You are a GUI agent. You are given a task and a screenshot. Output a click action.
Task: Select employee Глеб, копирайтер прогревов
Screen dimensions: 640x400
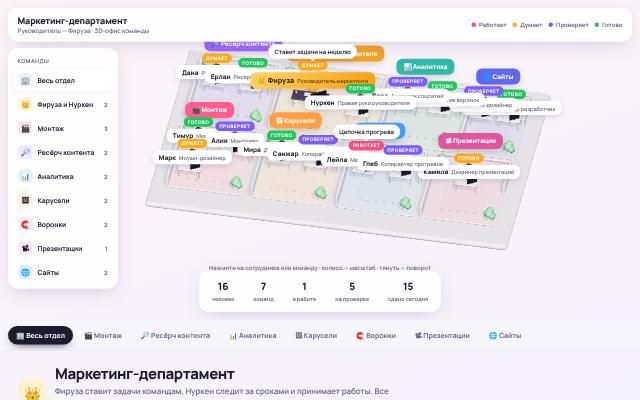pos(403,164)
